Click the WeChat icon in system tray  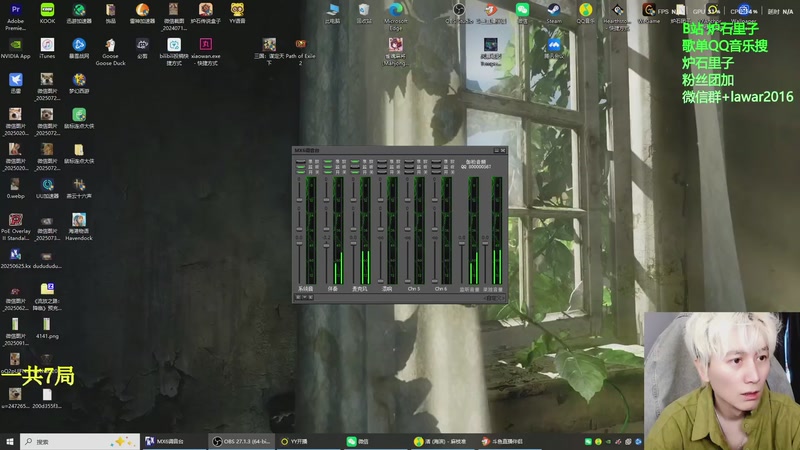click(588, 441)
